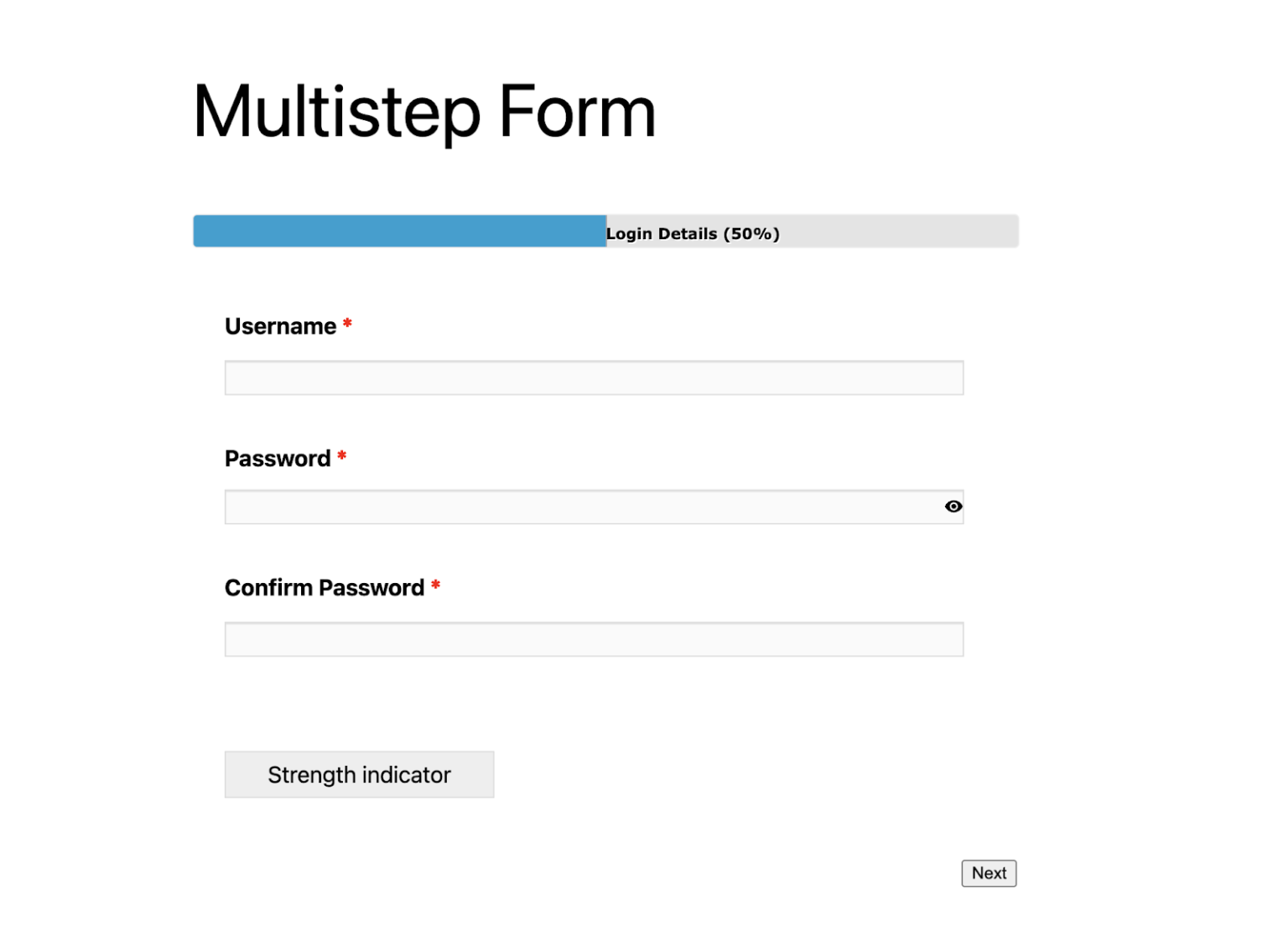Click the asterisk next to Password label
Image resolution: width=1288 pixels, height=947 pixels.
[341, 455]
